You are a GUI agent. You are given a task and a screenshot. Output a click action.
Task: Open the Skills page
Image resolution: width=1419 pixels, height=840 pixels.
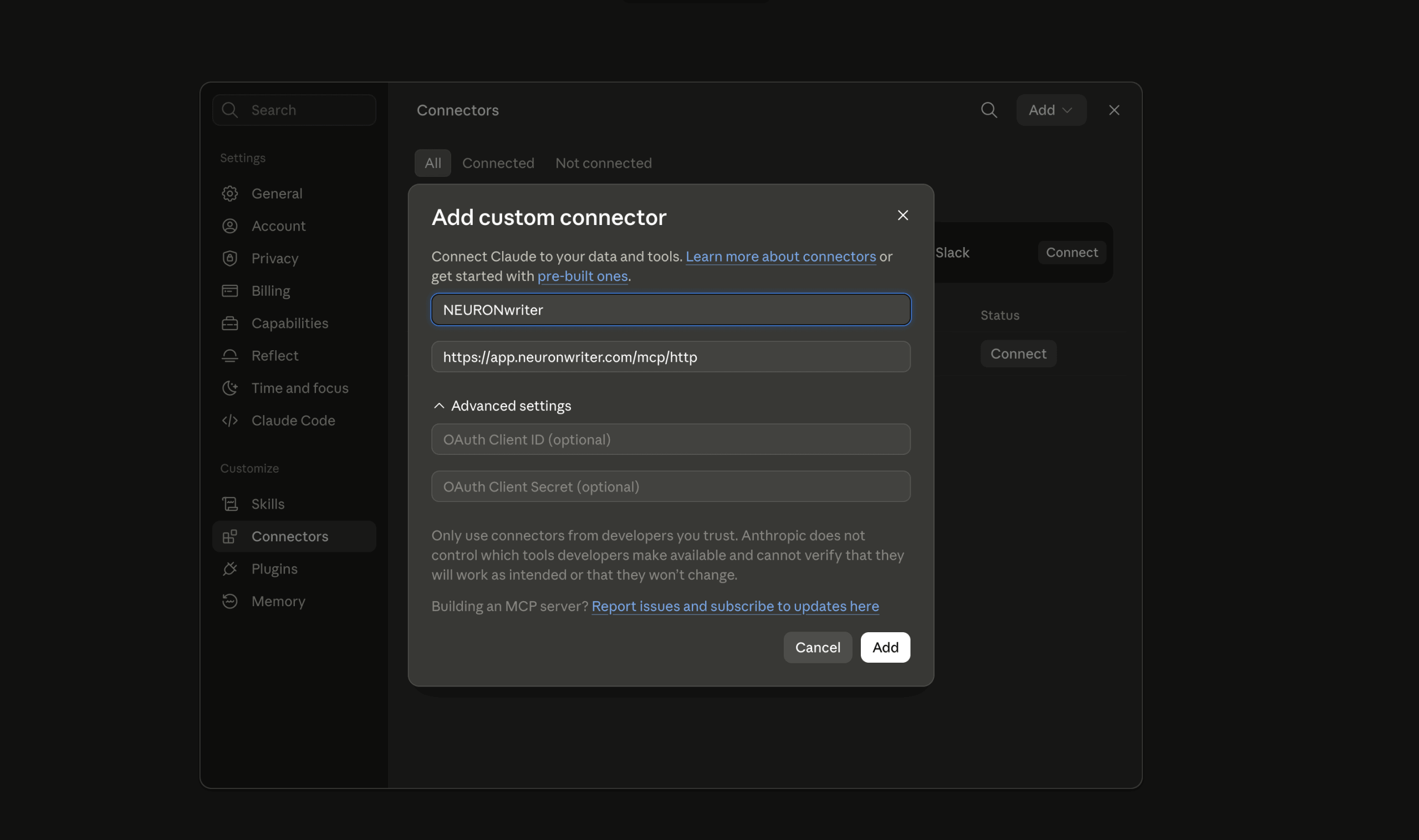click(294, 504)
